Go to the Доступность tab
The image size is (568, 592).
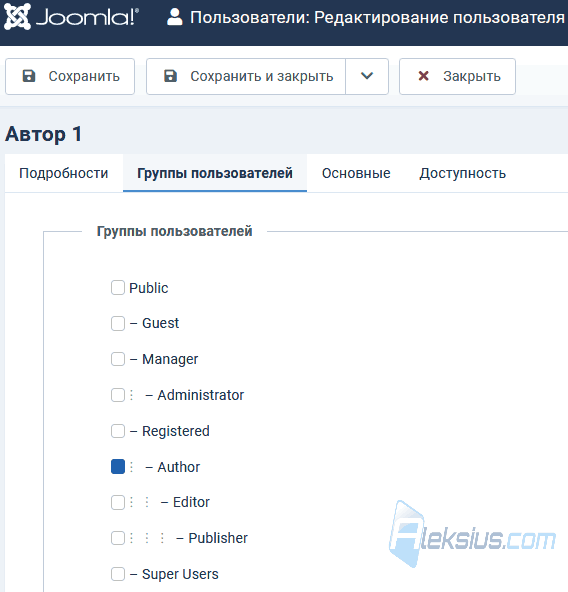463,173
